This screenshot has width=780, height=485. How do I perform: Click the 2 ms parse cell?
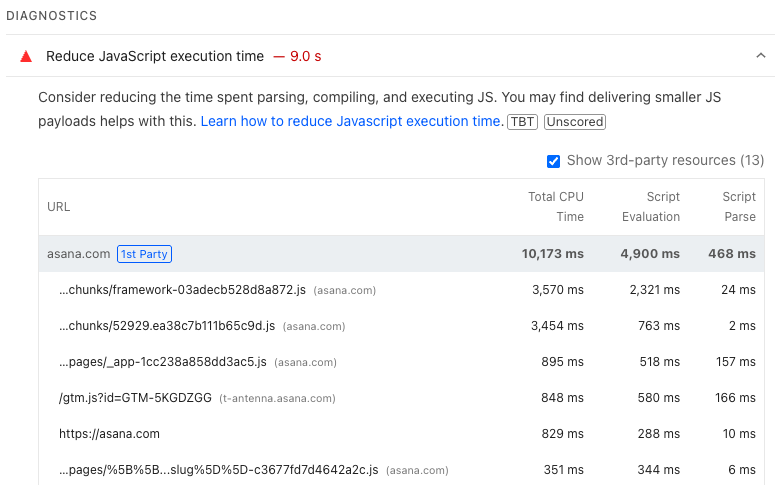(x=742, y=326)
